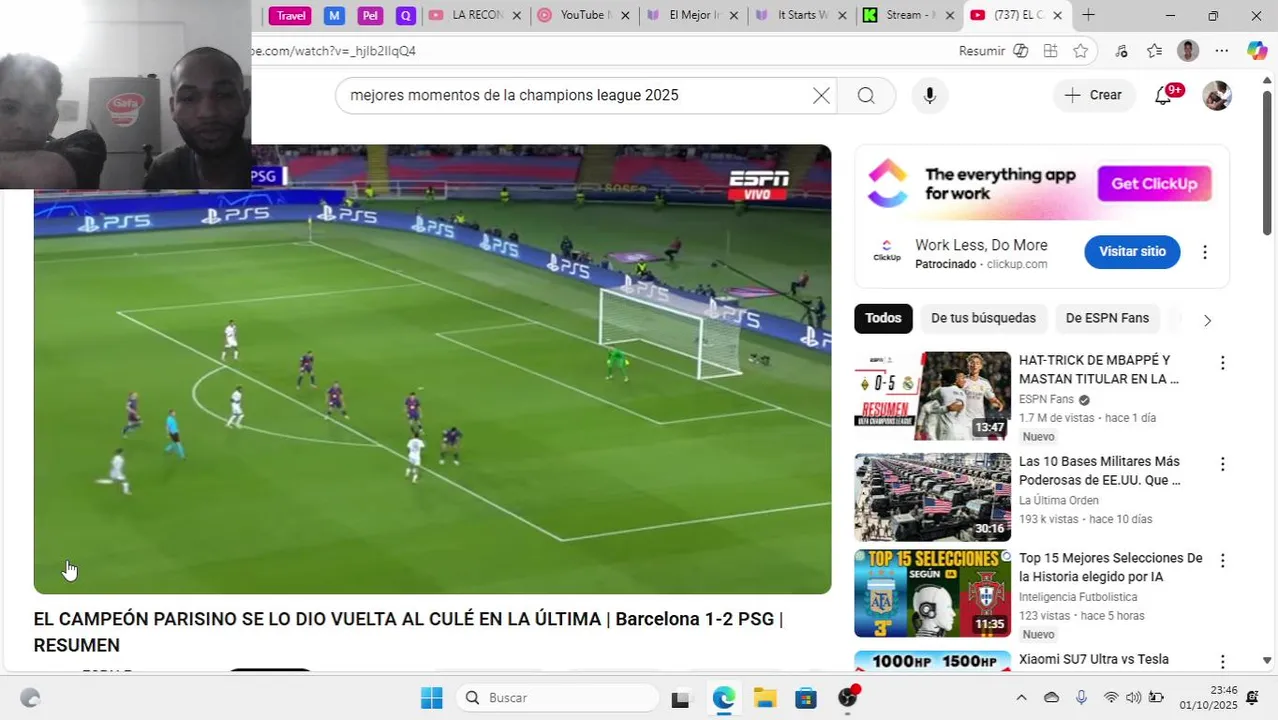The width and height of the screenshot is (1278, 720).
Task: Click the browser address bar URL
Action: [x=333, y=51]
